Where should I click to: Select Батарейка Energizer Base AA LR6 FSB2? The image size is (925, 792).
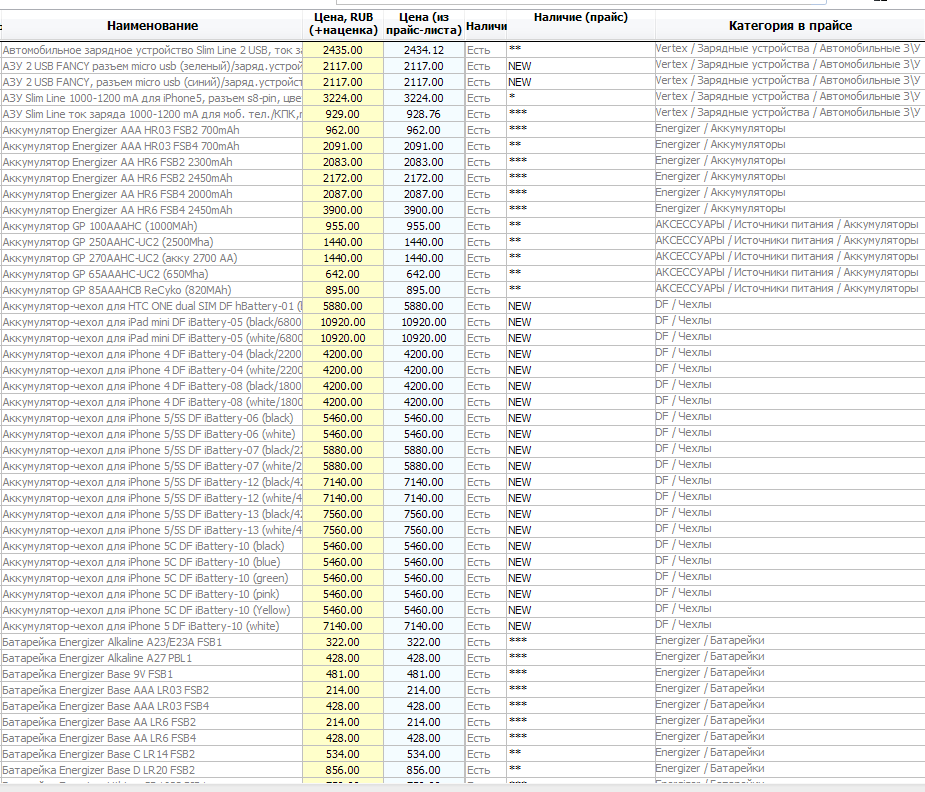pyautogui.click(x=152, y=722)
